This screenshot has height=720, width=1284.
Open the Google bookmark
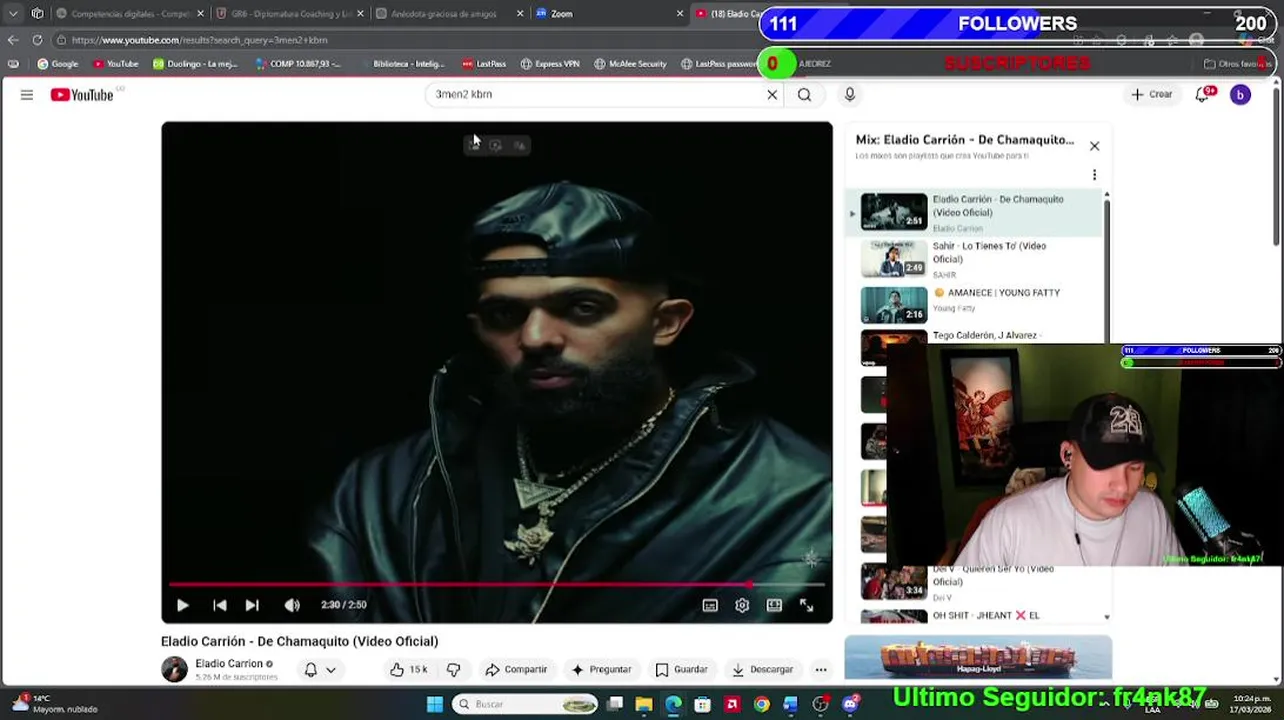pos(57,64)
